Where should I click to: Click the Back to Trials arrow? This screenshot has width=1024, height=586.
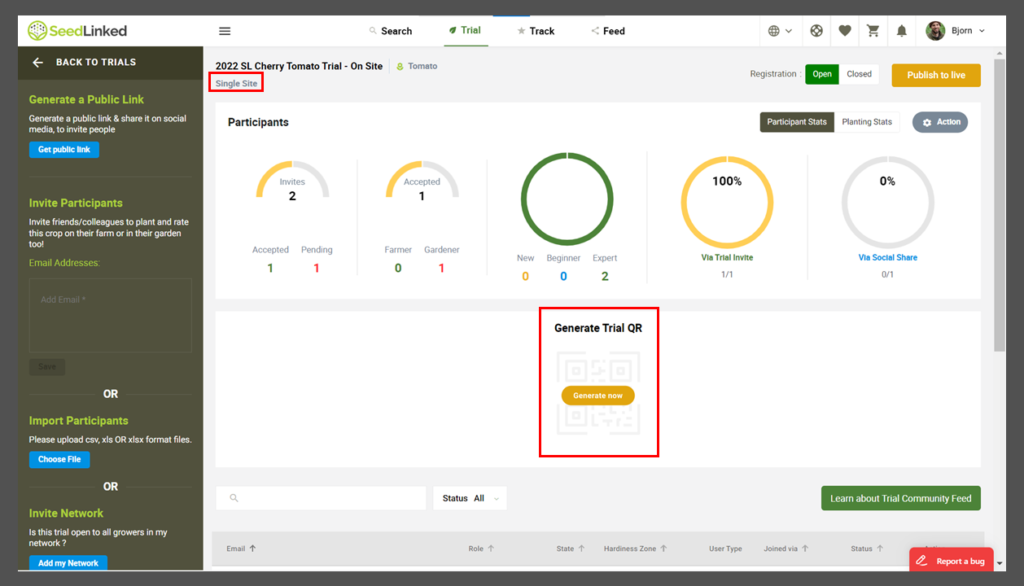pyautogui.click(x=37, y=62)
